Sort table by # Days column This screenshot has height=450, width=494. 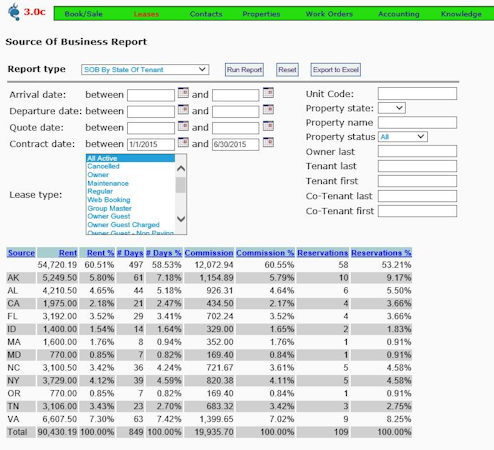[x=130, y=253]
